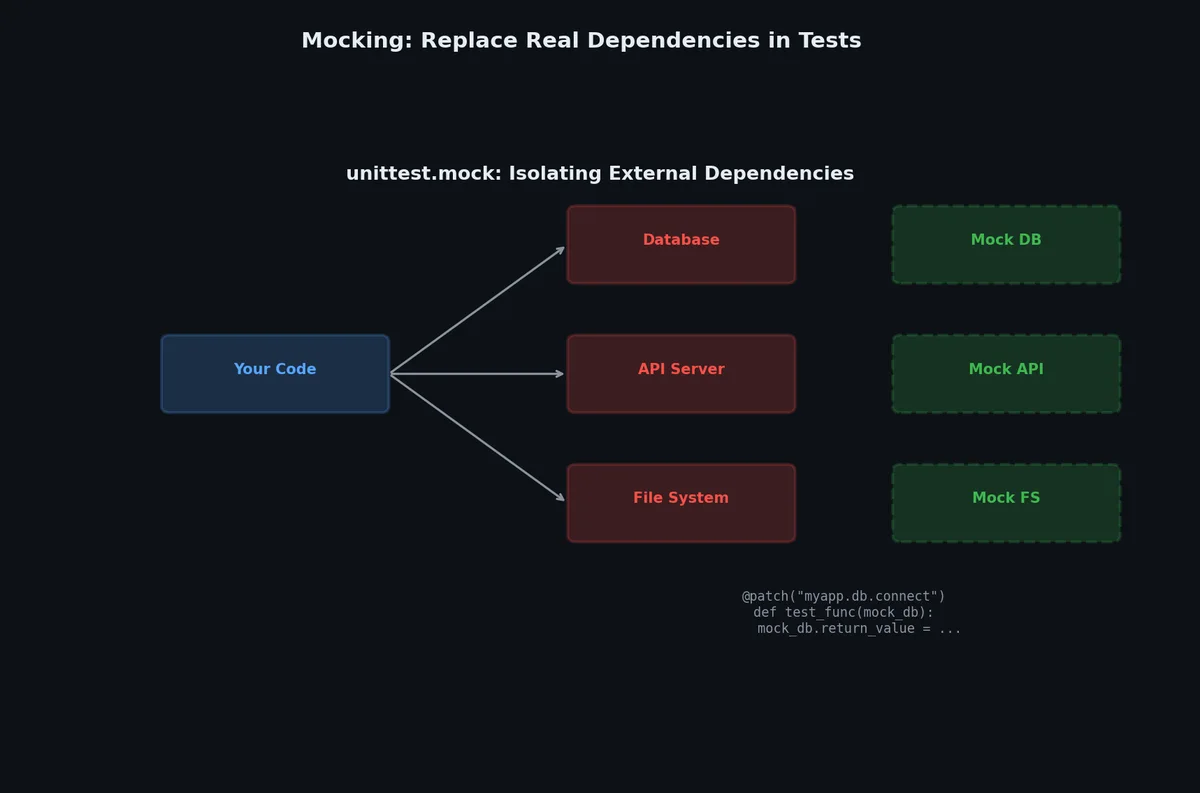Click the dashed green Mock FS box
Viewport: 1200px width, 793px height.
pyautogui.click(x=1006, y=503)
